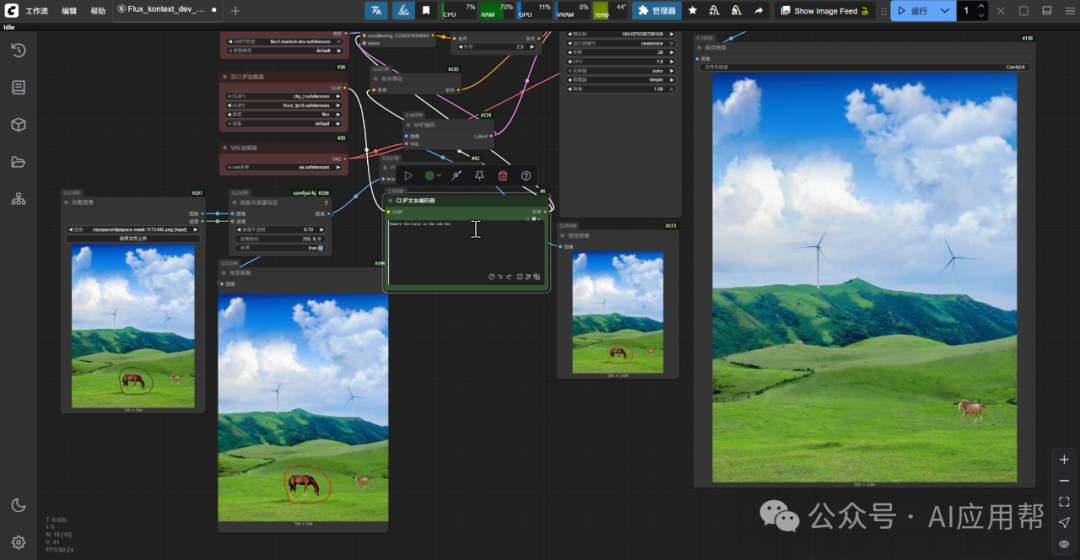Click the CLIP文本编码器 node title

415,200
